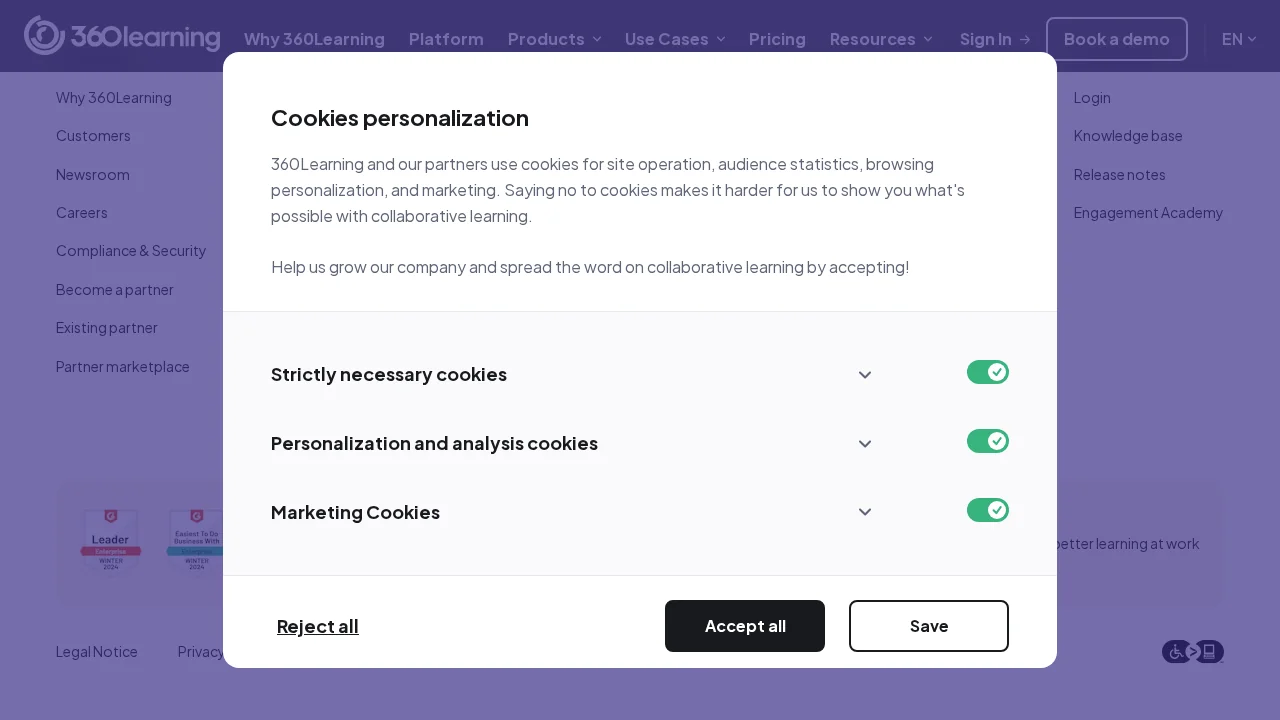Toggle Strictly necessary cookies switch
The width and height of the screenshot is (1280, 720).
987,372
